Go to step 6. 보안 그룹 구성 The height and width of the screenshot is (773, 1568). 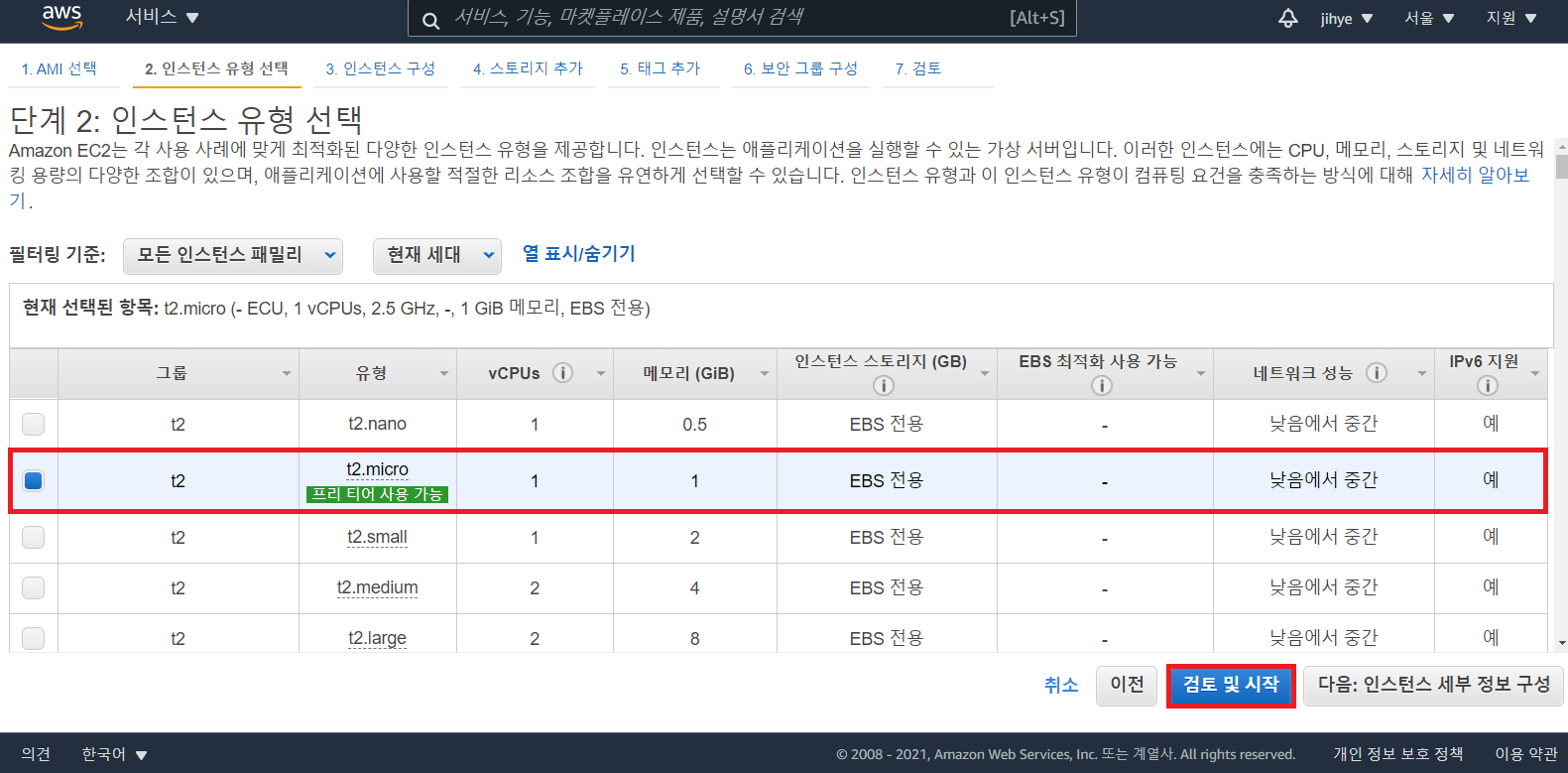[x=800, y=68]
